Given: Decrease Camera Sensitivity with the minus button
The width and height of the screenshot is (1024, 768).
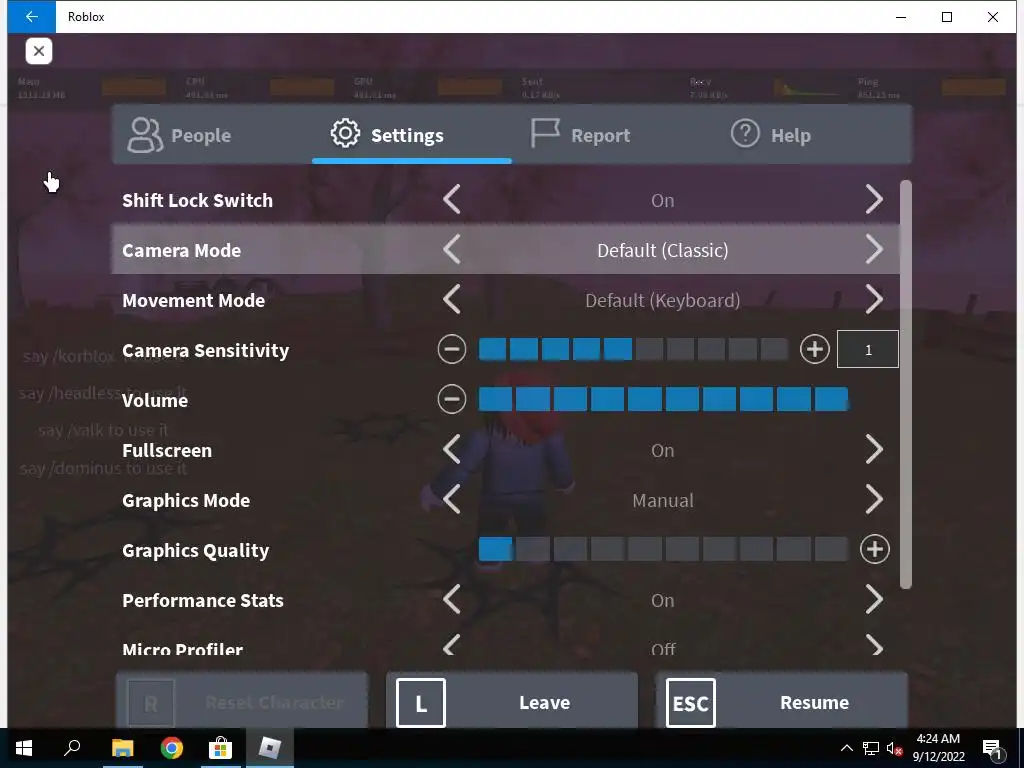Looking at the screenshot, I should point(452,349).
